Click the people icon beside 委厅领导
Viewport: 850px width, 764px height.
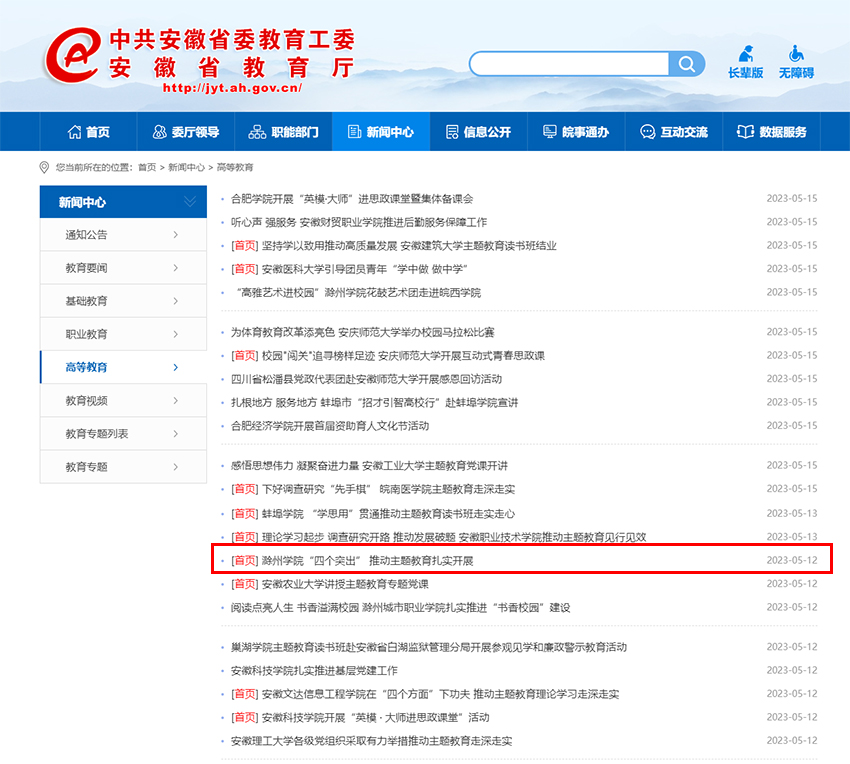(x=160, y=132)
